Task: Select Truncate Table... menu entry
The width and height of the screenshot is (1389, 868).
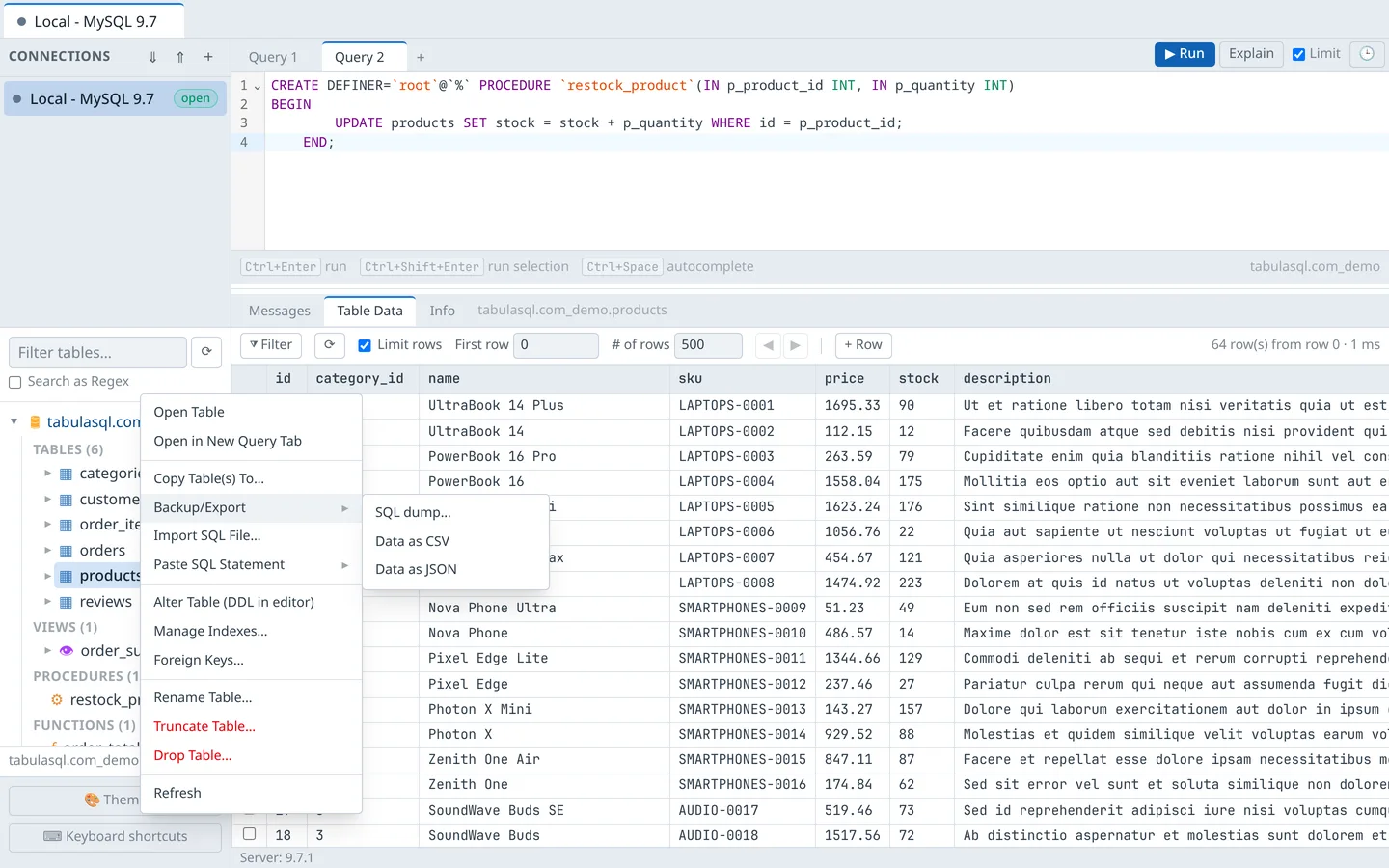Action: [x=251, y=726]
